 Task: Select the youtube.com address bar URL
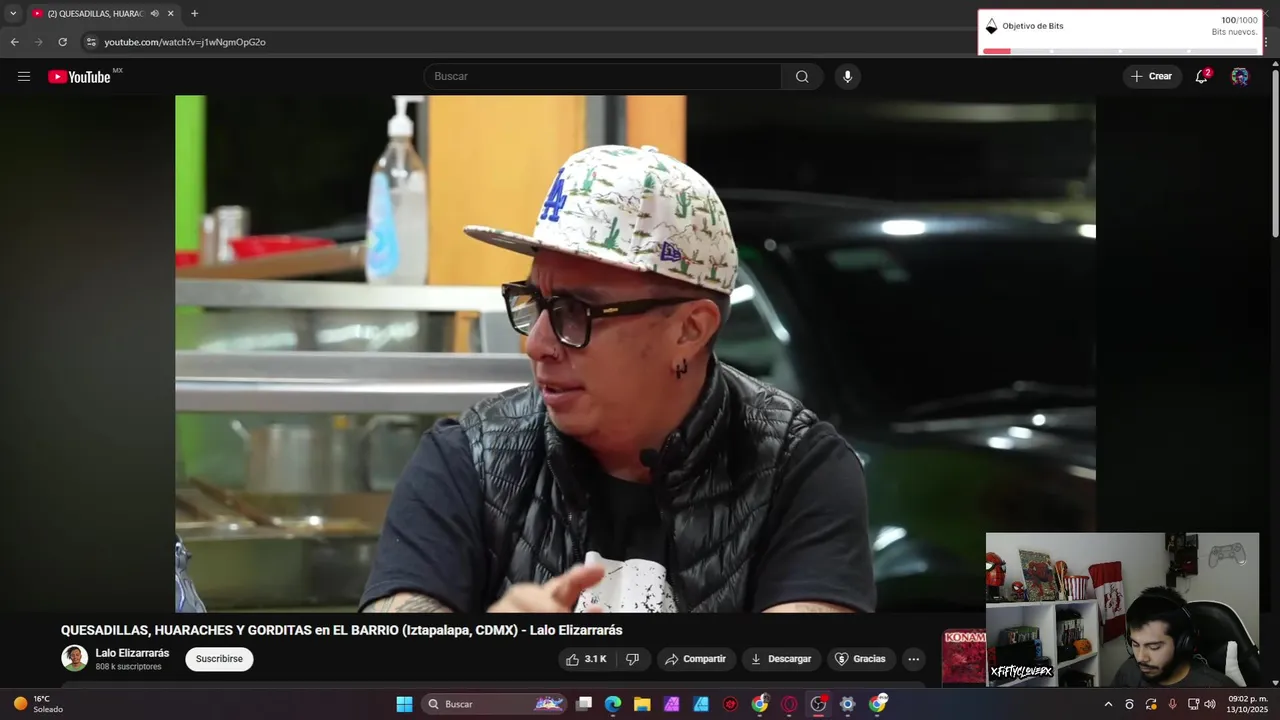coord(185,42)
